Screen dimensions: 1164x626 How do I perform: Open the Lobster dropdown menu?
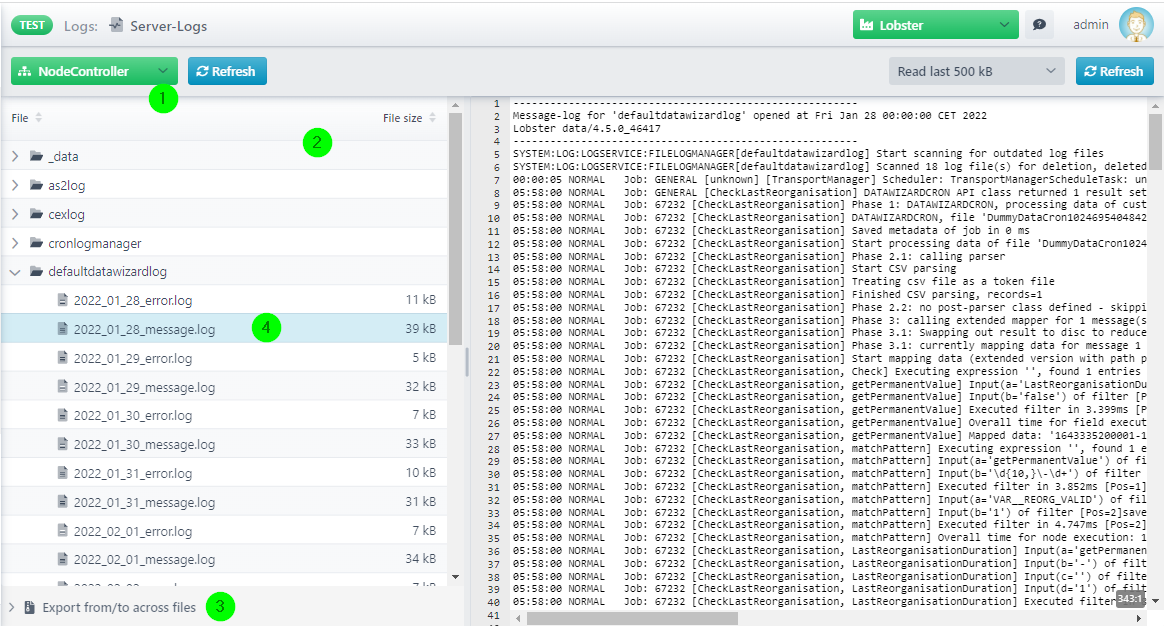[935, 25]
